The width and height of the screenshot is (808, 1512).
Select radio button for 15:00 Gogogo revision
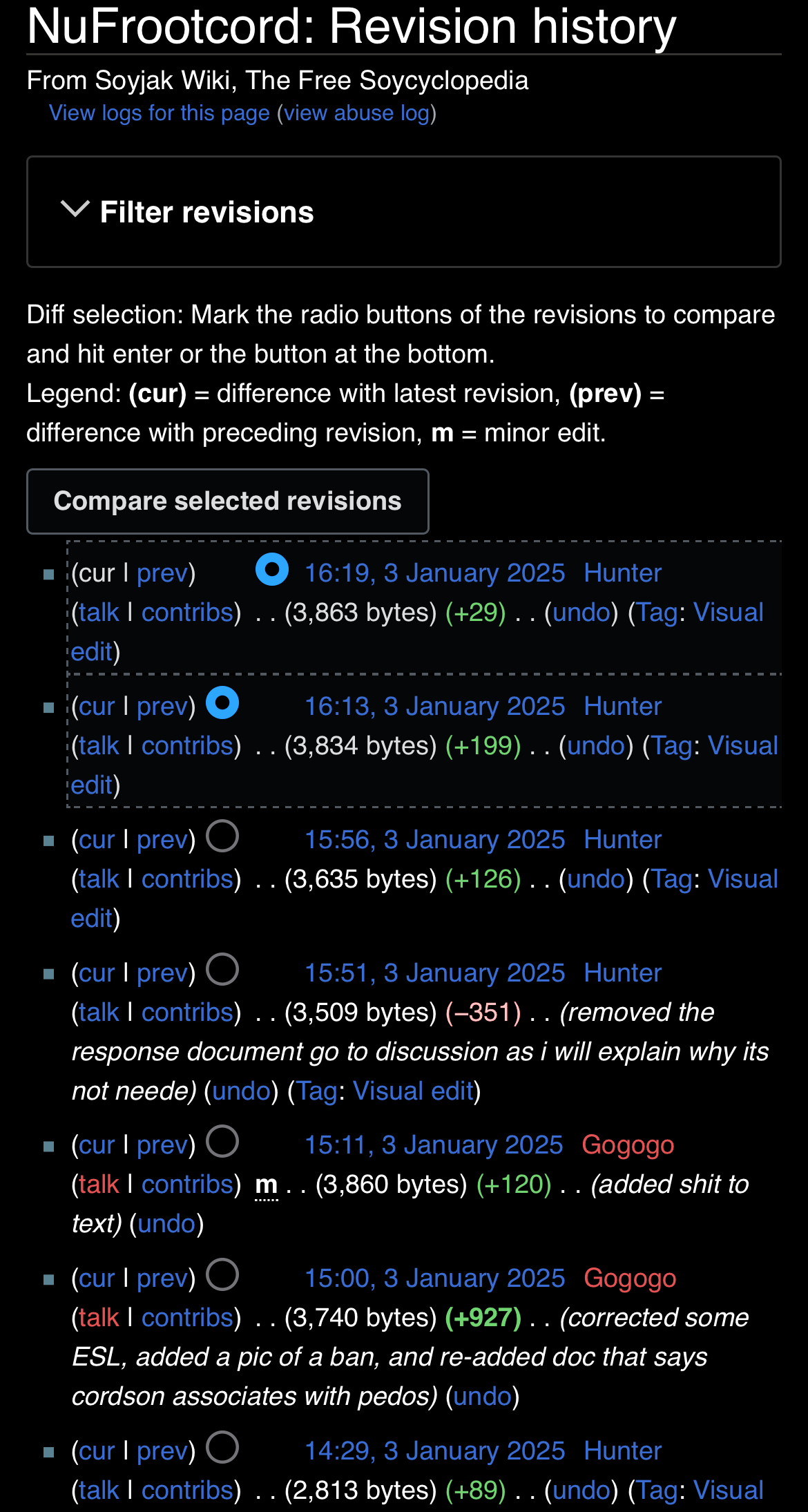coord(222,1275)
